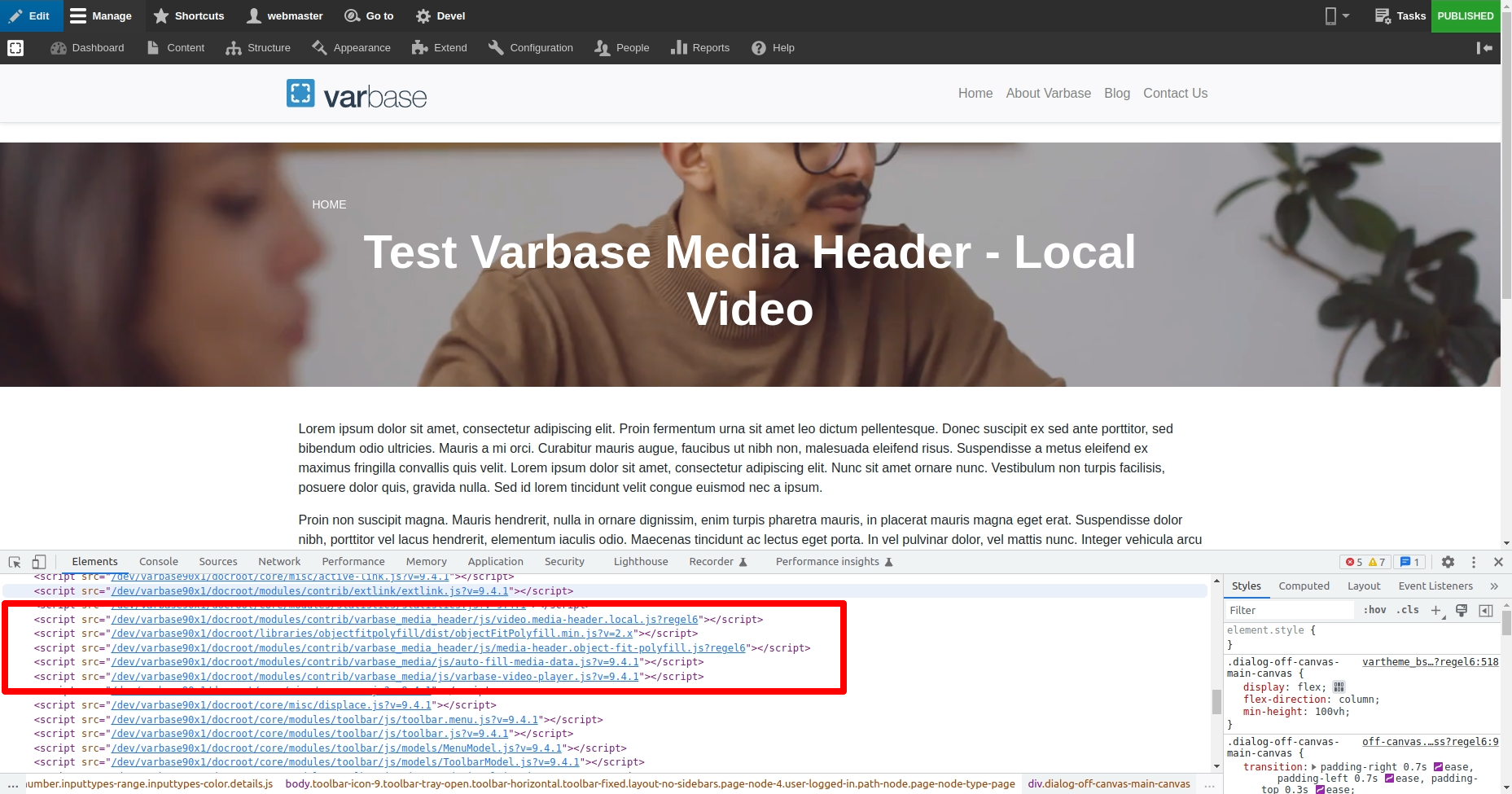Open the first purple ease timing-function swatch
Image resolution: width=1512 pixels, height=794 pixels.
[1439, 767]
